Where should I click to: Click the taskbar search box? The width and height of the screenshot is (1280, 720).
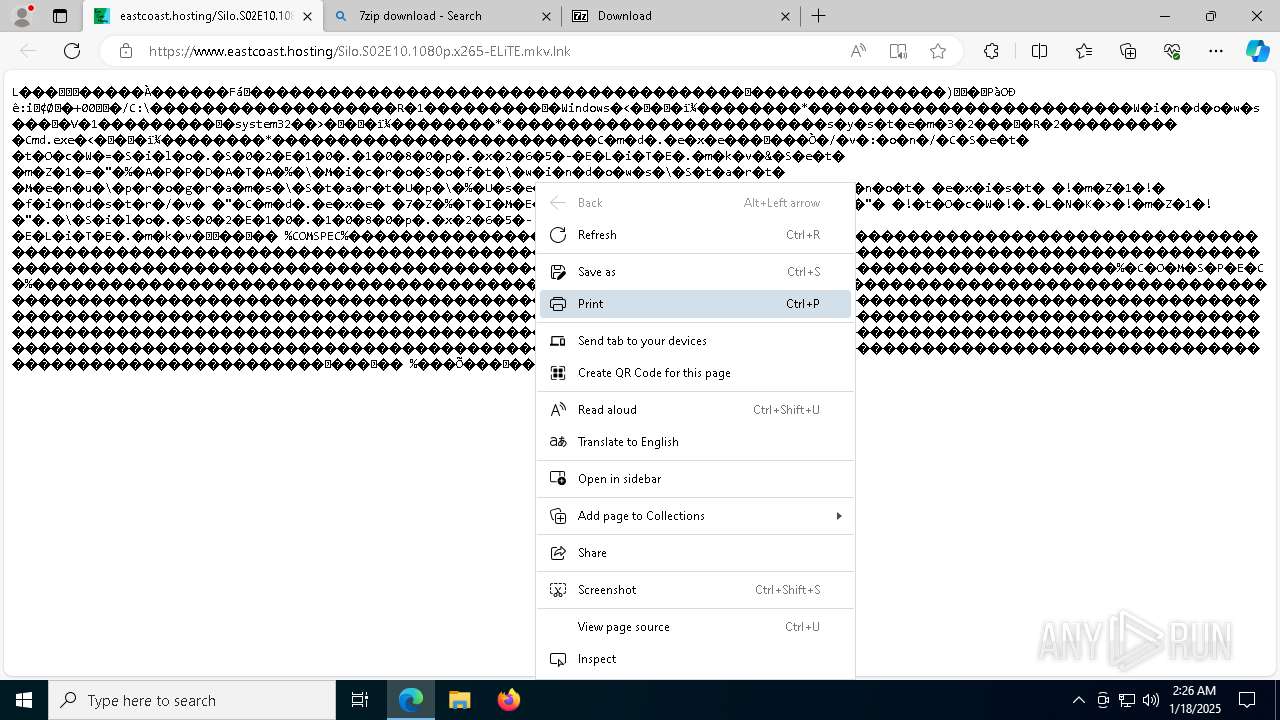(192, 700)
